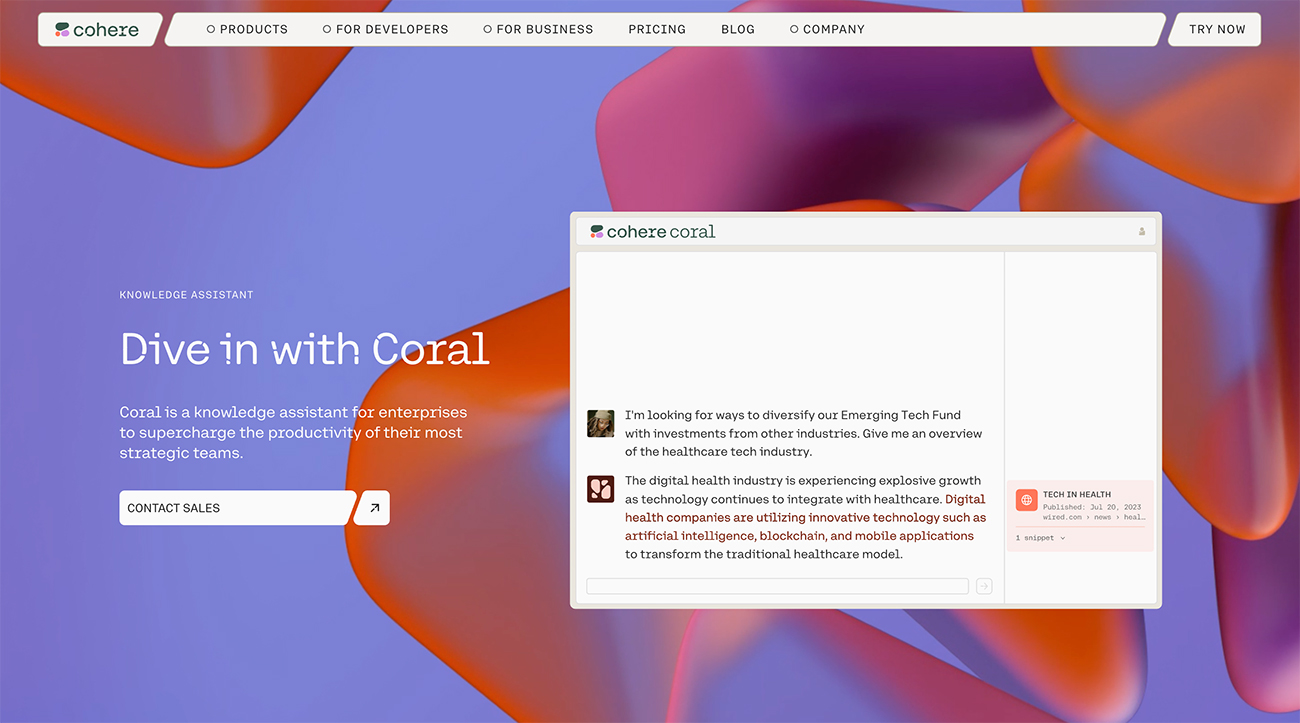This screenshot has height=723, width=1300.
Task: Focus the Coral chat message input field
Action: click(x=777, y=586)
